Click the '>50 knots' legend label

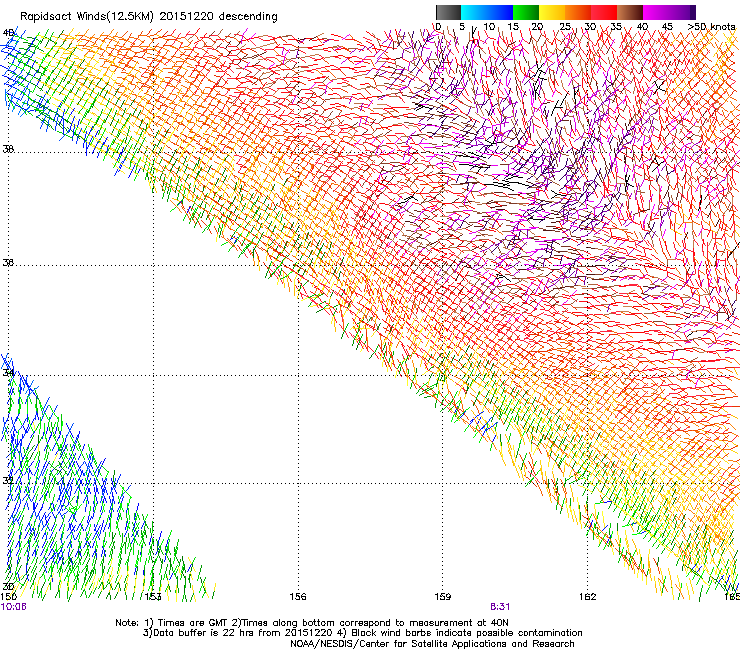tap(711, 26)
